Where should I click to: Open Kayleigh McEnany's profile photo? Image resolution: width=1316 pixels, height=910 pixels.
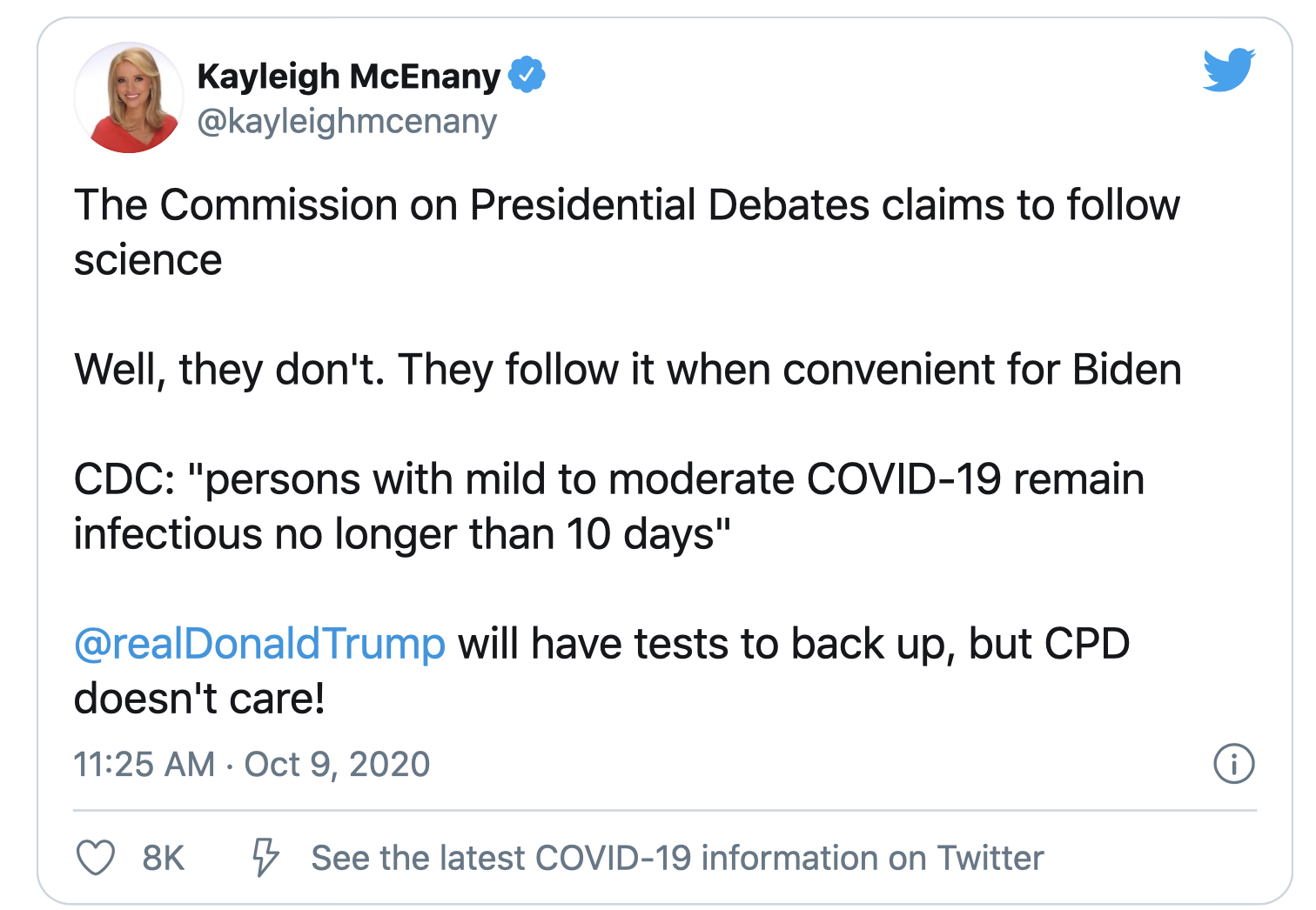[129, 97]
